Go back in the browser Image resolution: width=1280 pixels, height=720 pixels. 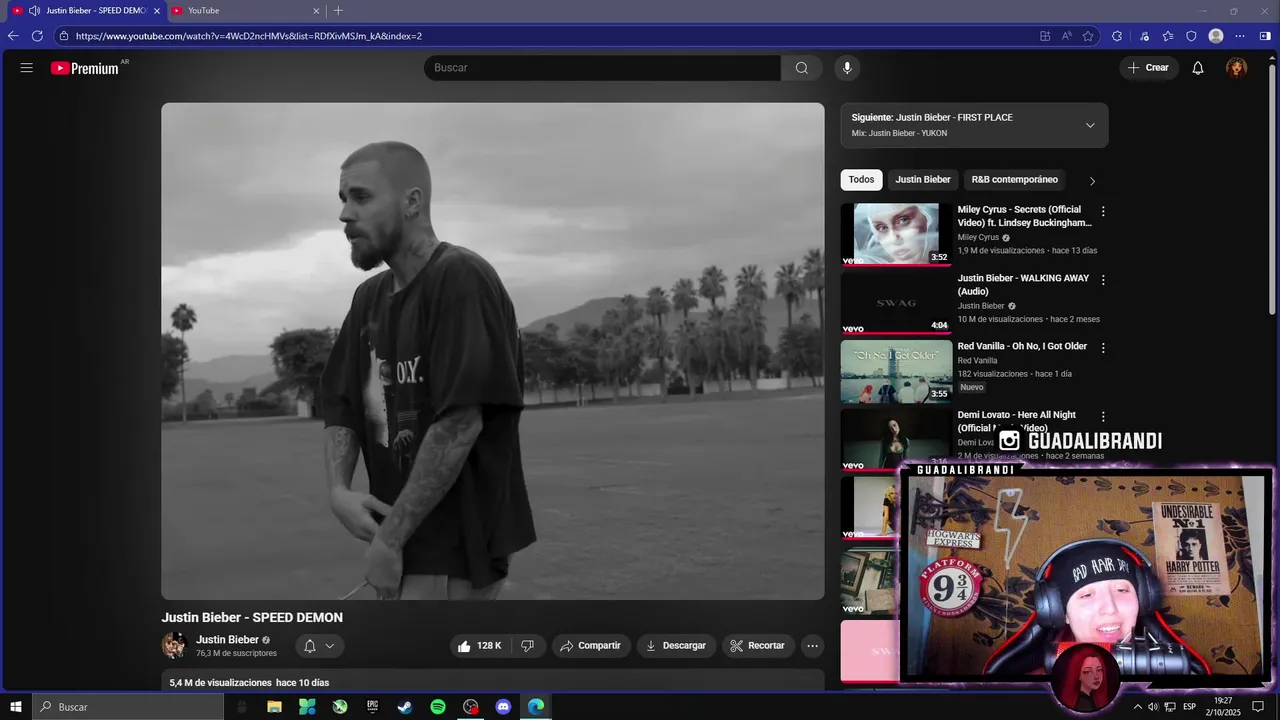point(13,36)
